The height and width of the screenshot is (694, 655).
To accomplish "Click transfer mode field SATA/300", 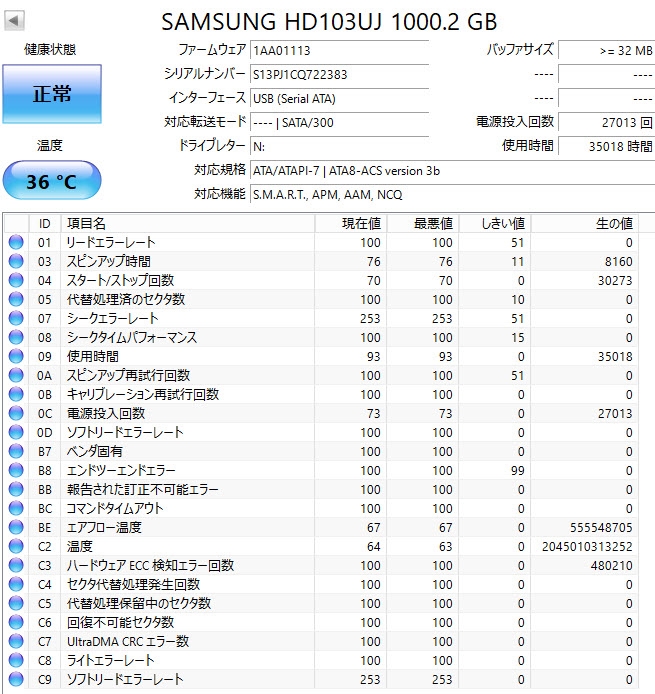I will pyautogui.click(x=339, y=122).
